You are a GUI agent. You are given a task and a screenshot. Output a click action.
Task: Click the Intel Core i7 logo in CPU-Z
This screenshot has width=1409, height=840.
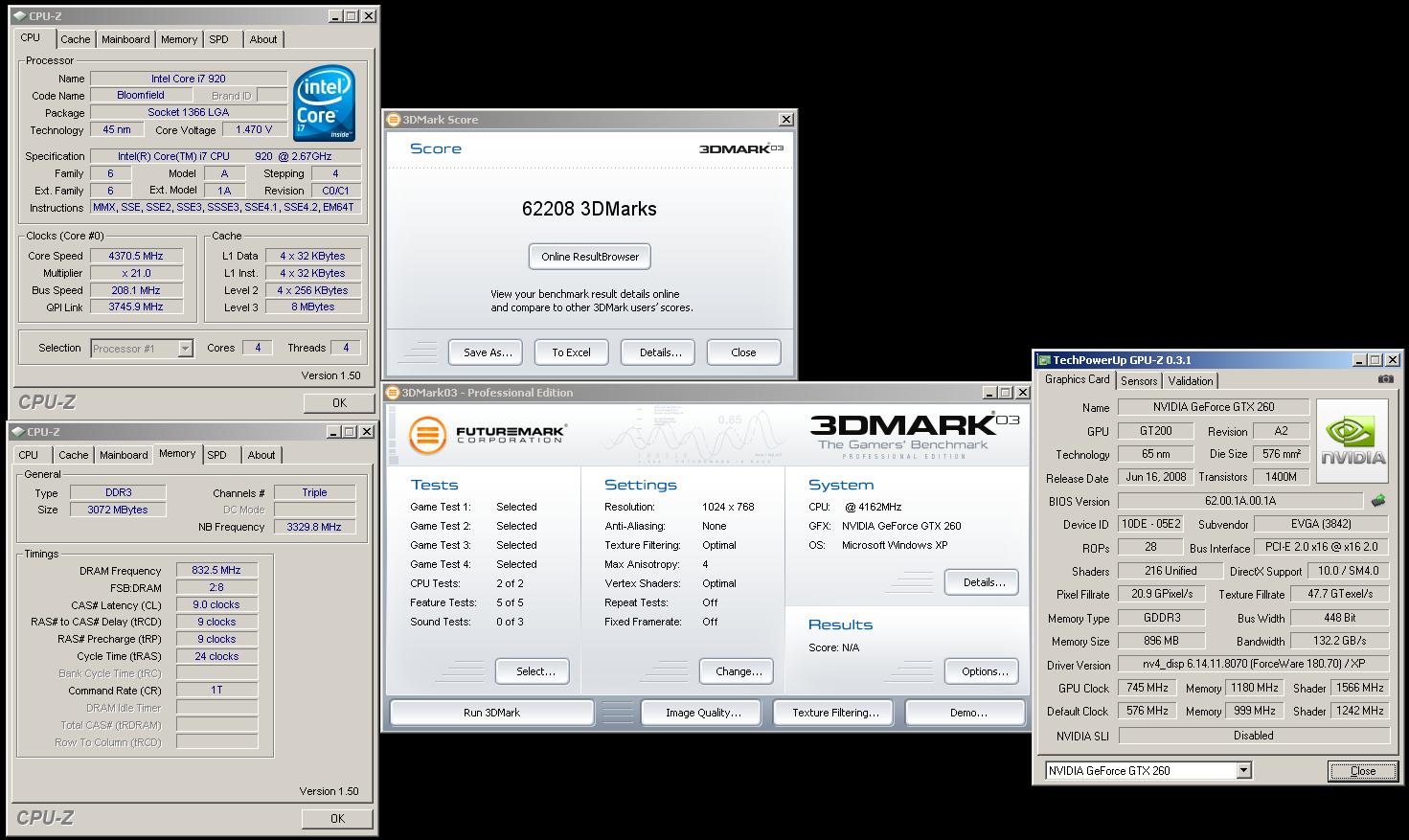pos(324,103)
